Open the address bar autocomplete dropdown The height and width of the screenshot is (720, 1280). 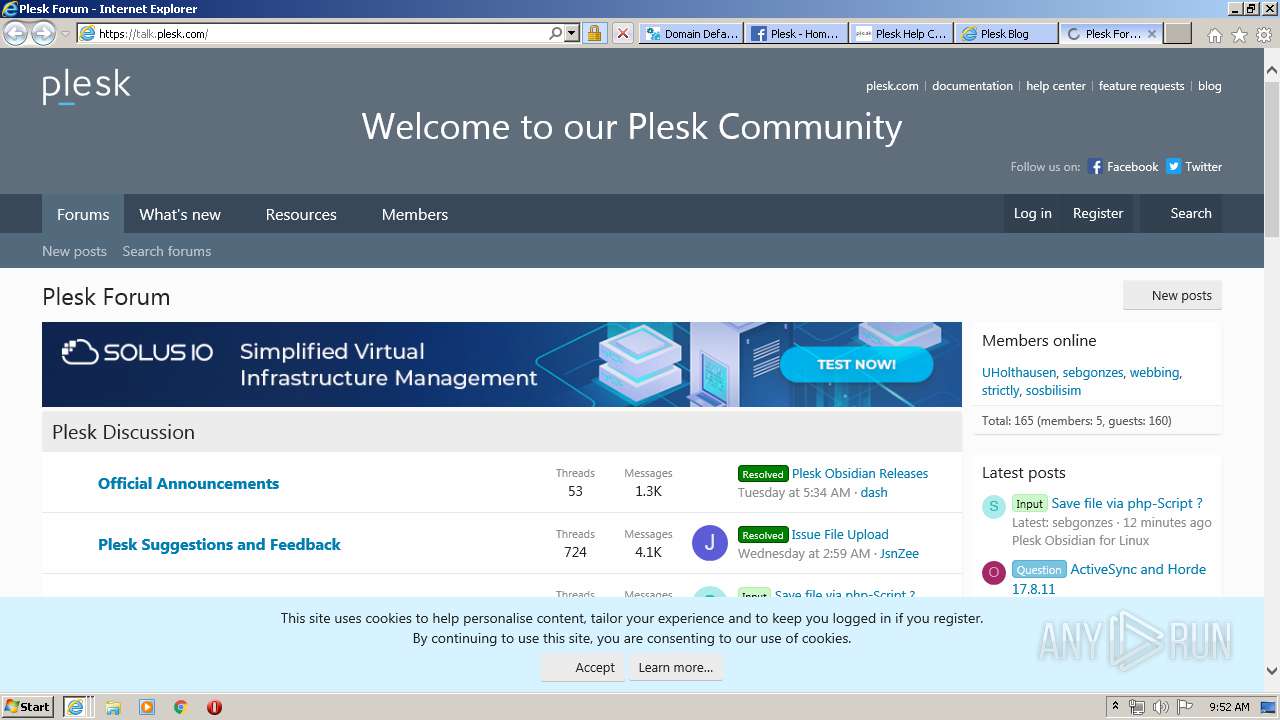pos(572,33)
